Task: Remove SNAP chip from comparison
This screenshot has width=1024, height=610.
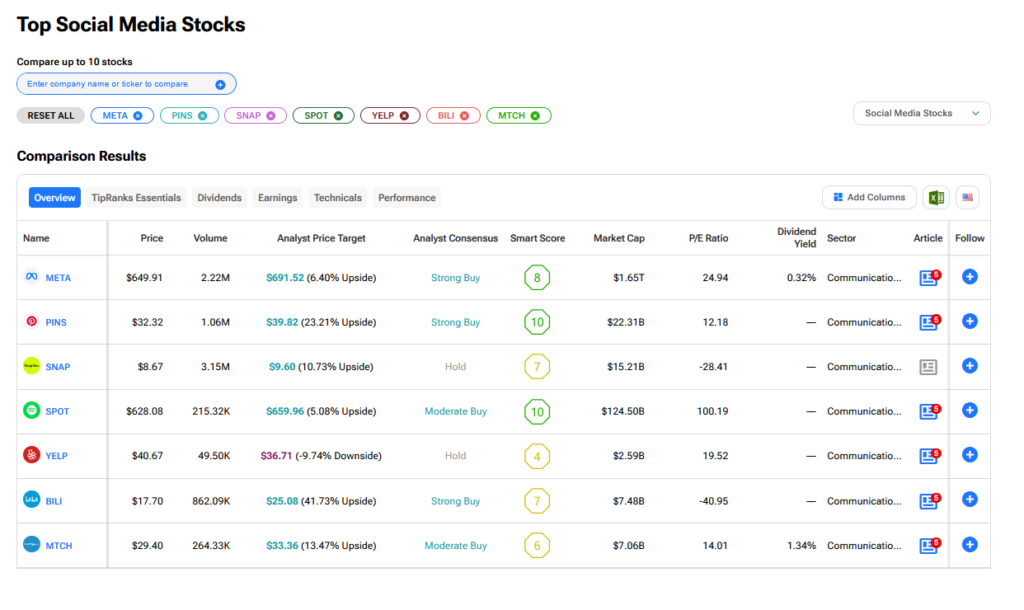Action: (270, 116)
